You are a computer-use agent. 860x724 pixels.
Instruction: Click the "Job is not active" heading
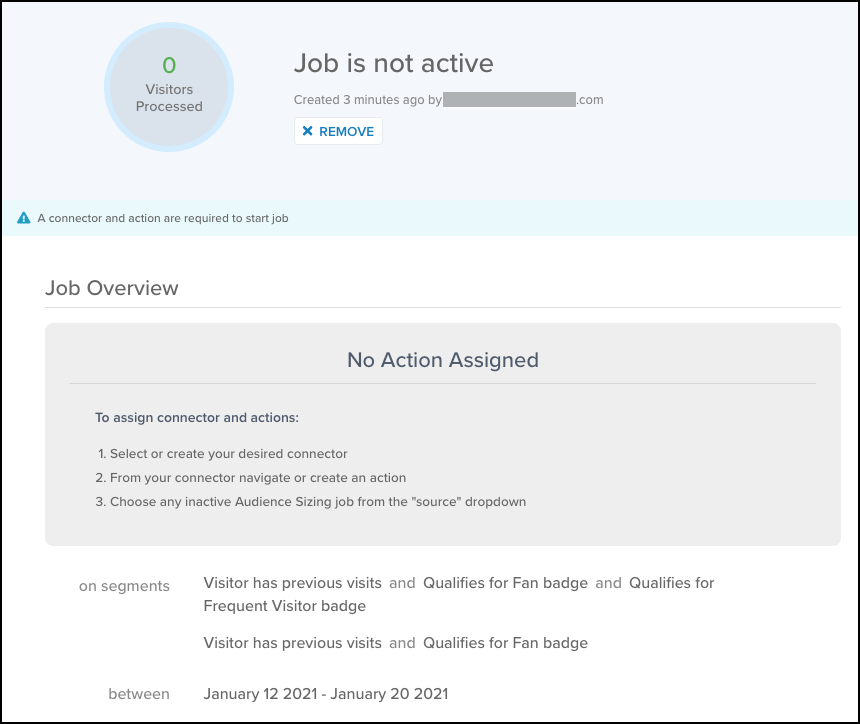click(x=393, y=63)
